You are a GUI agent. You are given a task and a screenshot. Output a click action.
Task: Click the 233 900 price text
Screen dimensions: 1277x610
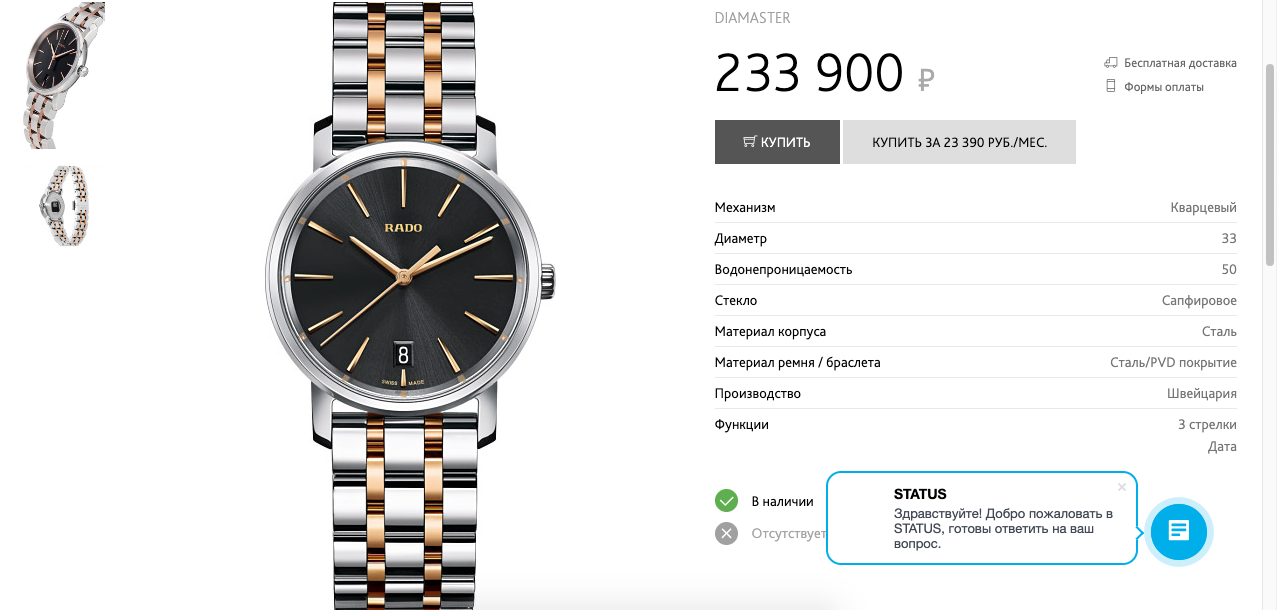pos(809,73)
